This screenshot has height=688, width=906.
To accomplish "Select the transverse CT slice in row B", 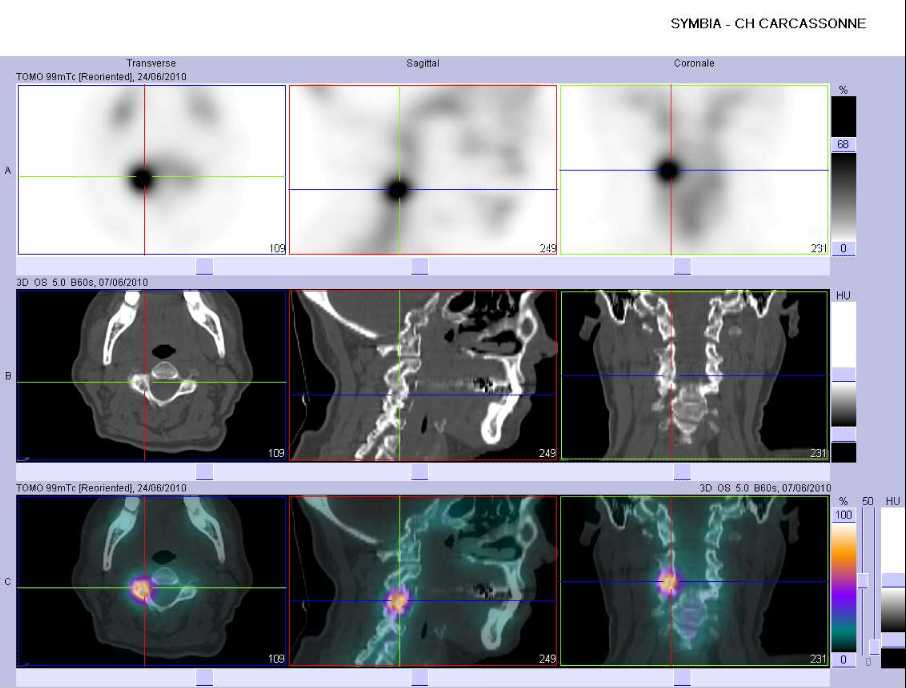I will pos(152,375).
